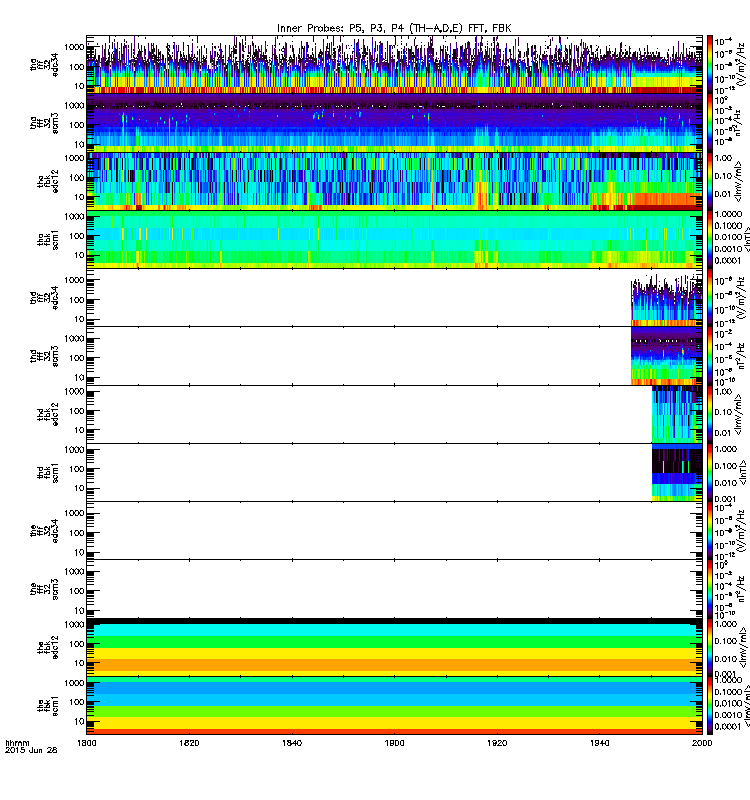Click the 1940 tick label on time axis
The image size is (750, 800).
[x=599, y=743]
